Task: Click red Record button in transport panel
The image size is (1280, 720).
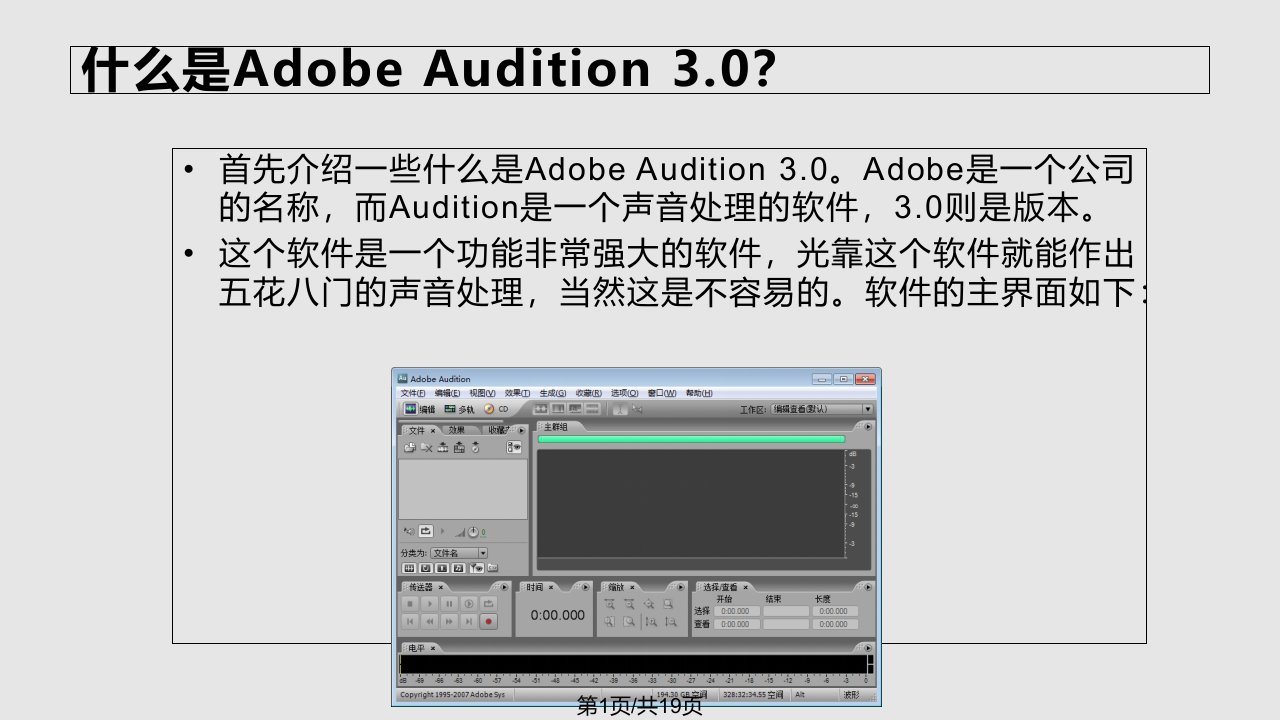Action: click(488, 622)
